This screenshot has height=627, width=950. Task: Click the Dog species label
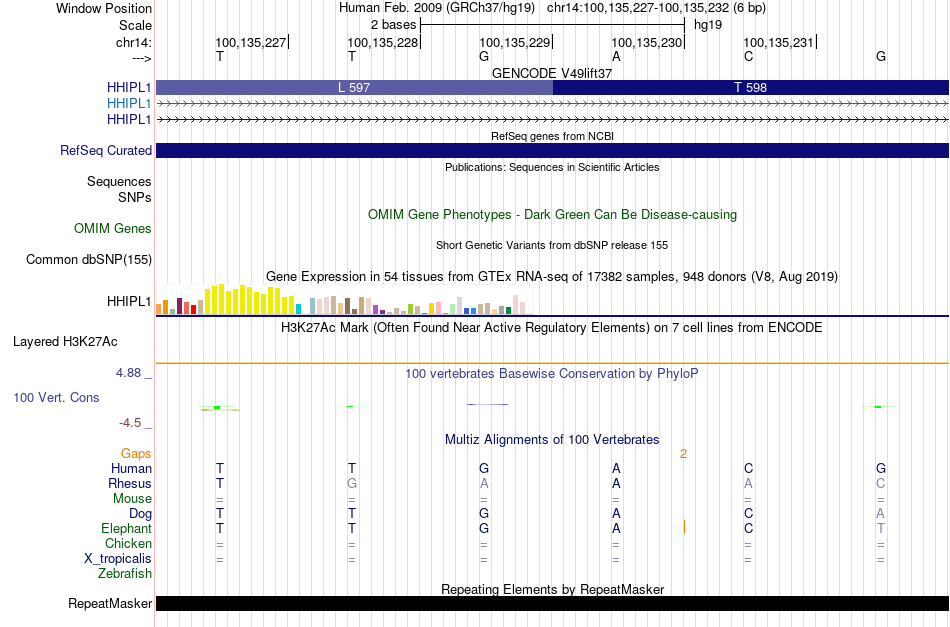click(x=141, y=514)
